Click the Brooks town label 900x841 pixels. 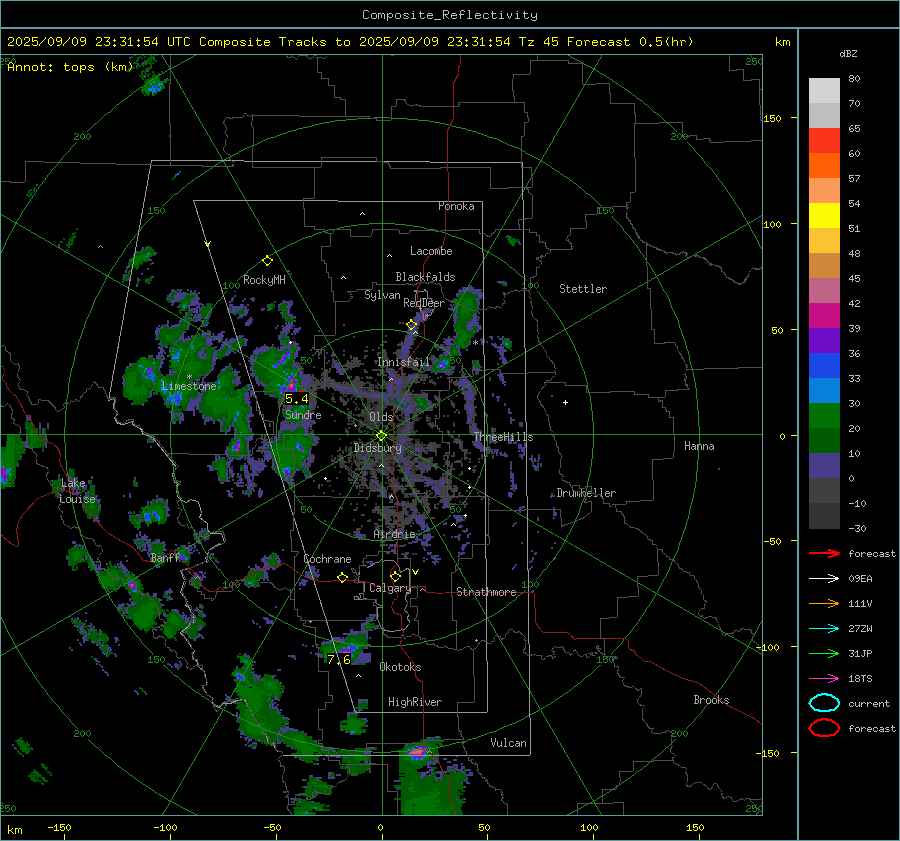coord(711,700)
